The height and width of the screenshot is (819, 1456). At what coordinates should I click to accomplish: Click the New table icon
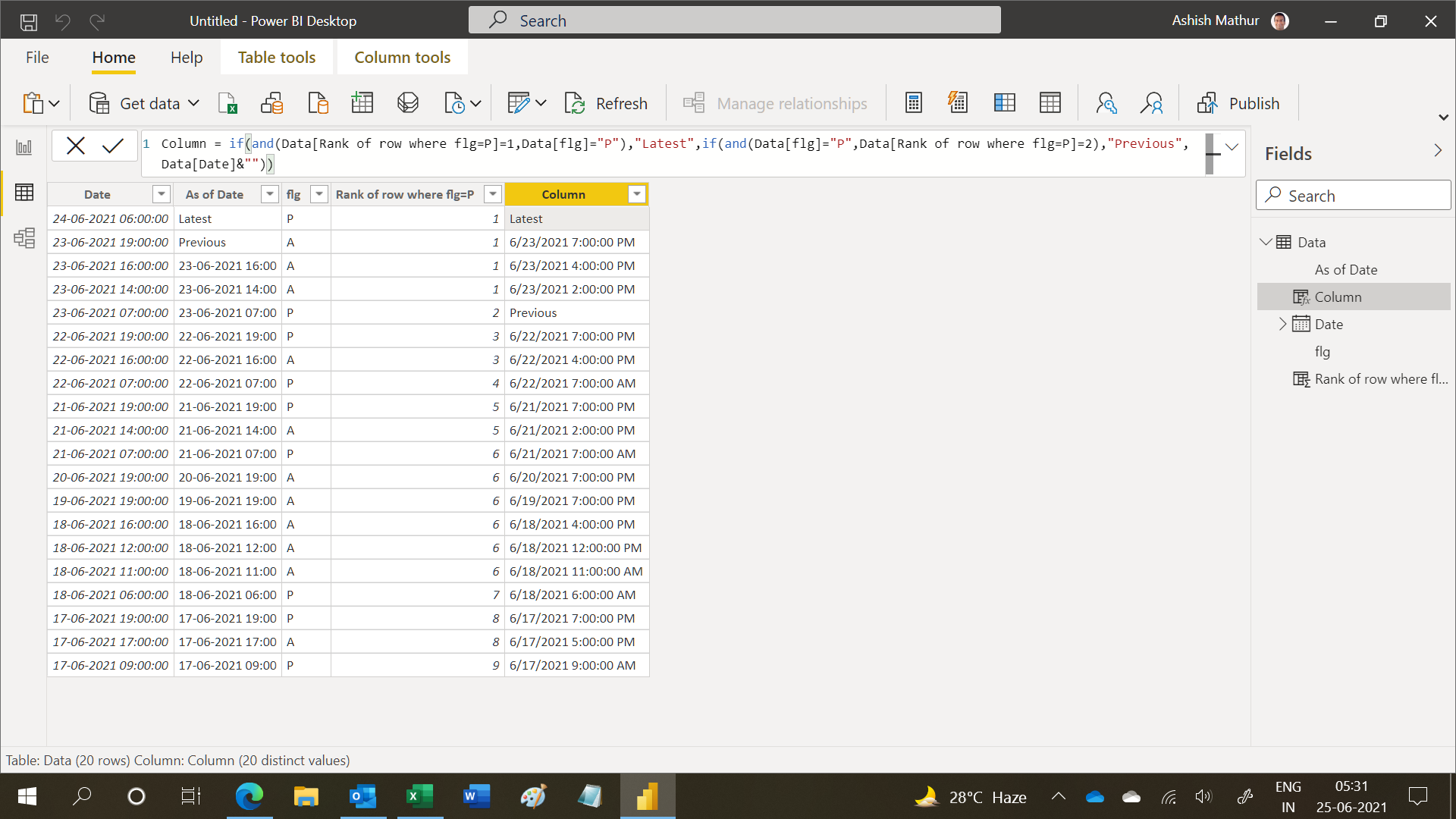(x=1050, y=103)
